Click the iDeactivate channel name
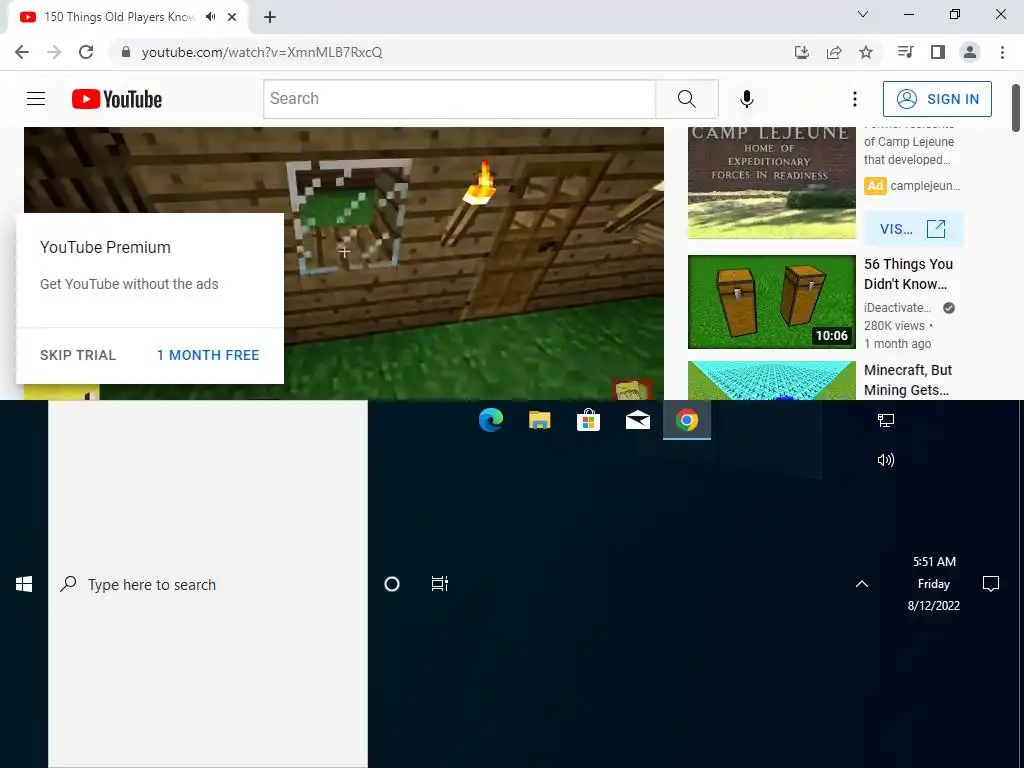Image resolution: width=1024 pixels, height=768 pixels. coord(898,308)
